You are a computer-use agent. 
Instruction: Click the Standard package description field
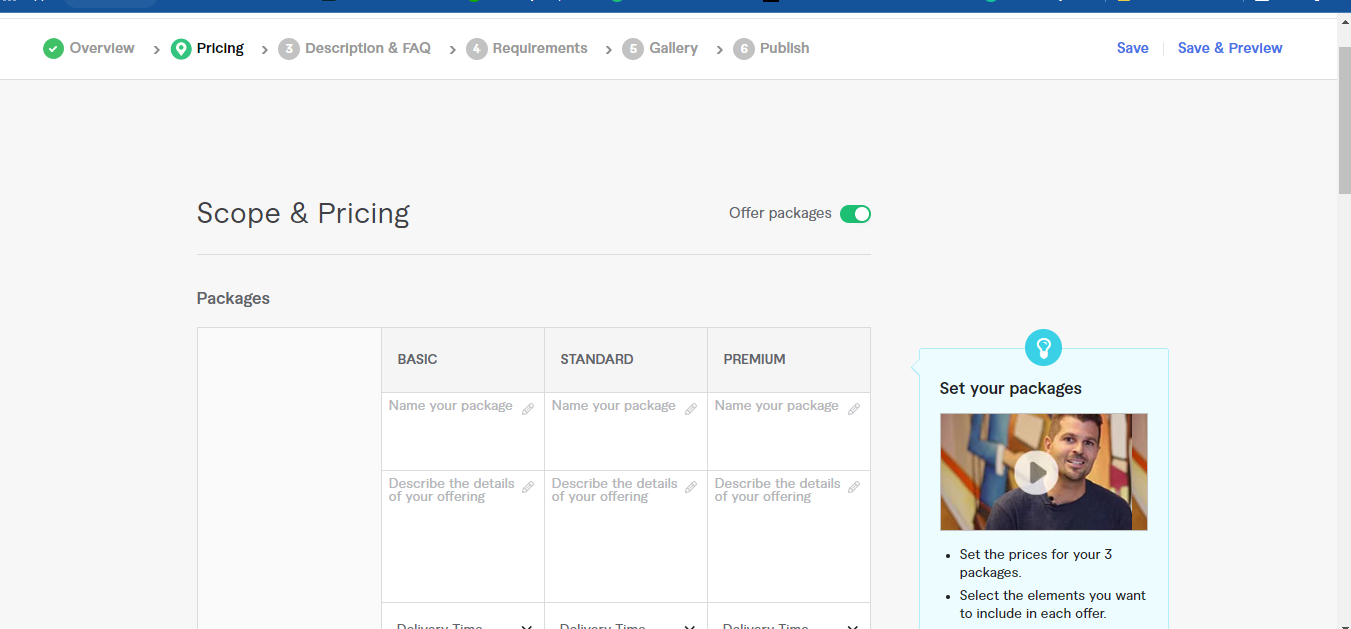click(x=626, y=536)
